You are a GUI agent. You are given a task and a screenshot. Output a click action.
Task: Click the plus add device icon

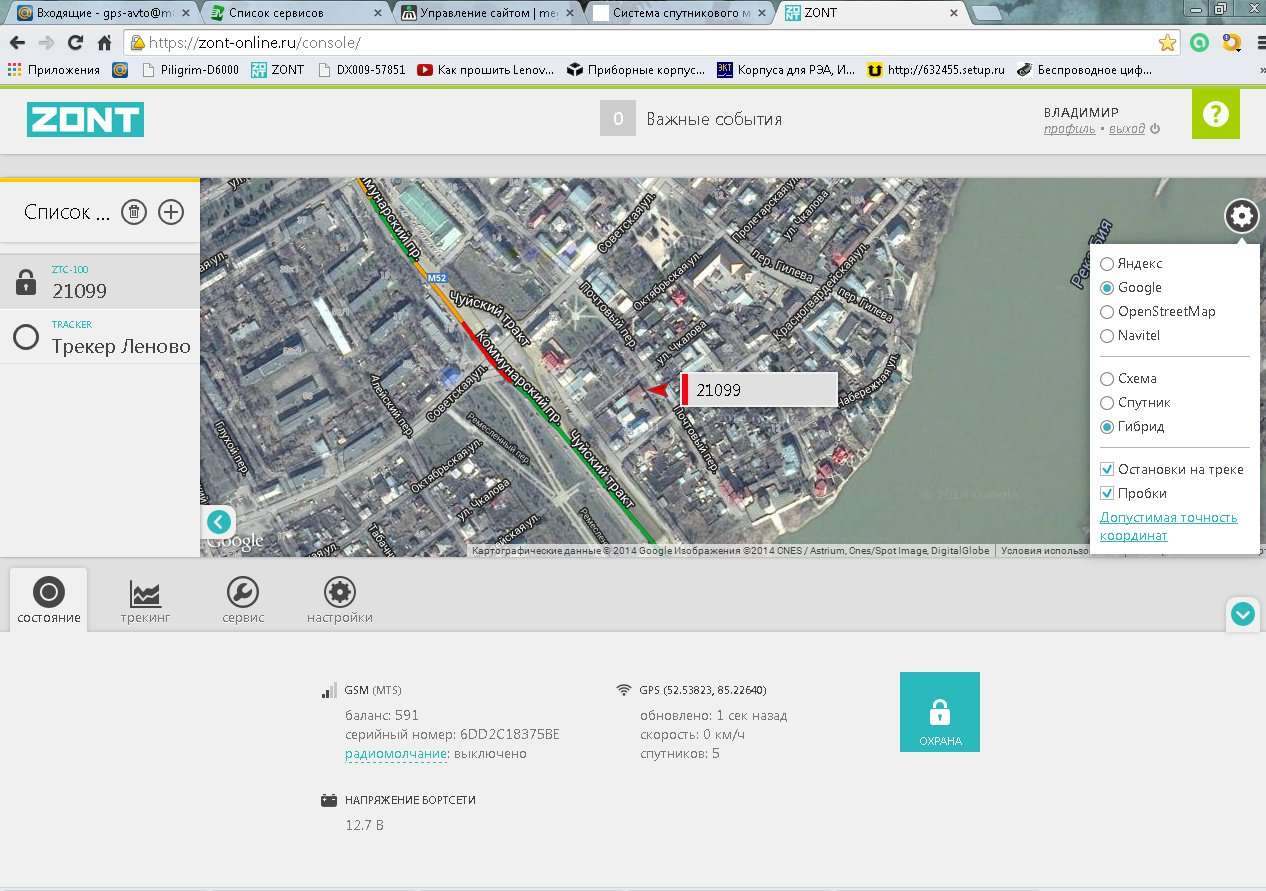tap(171, 212)
